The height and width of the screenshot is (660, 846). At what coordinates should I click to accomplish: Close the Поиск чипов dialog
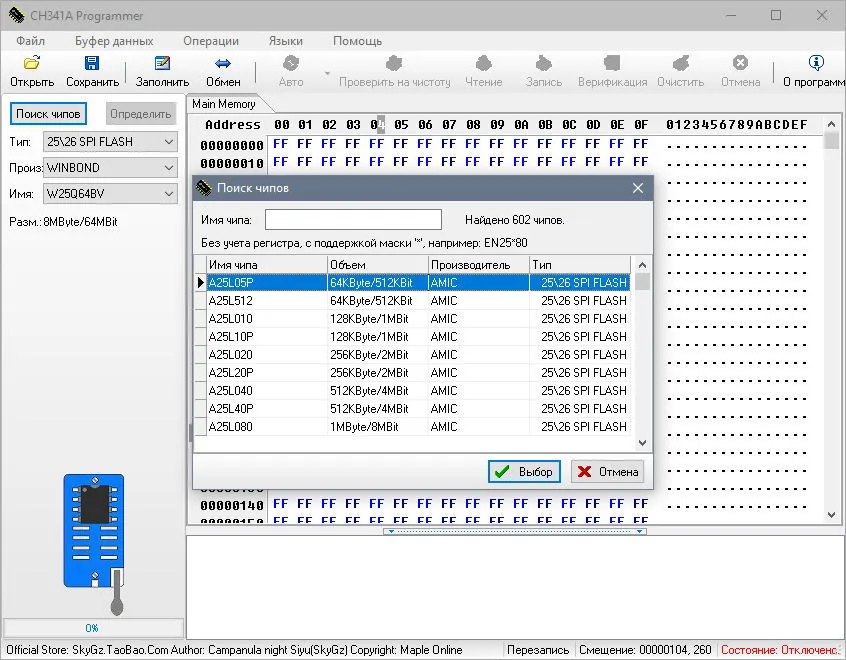point(638,188)
